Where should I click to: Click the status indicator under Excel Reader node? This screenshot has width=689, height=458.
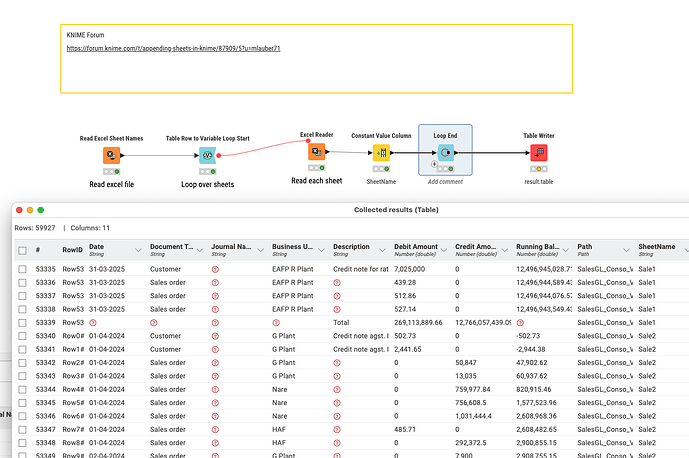pyautogui.click(x=316, y=168)
